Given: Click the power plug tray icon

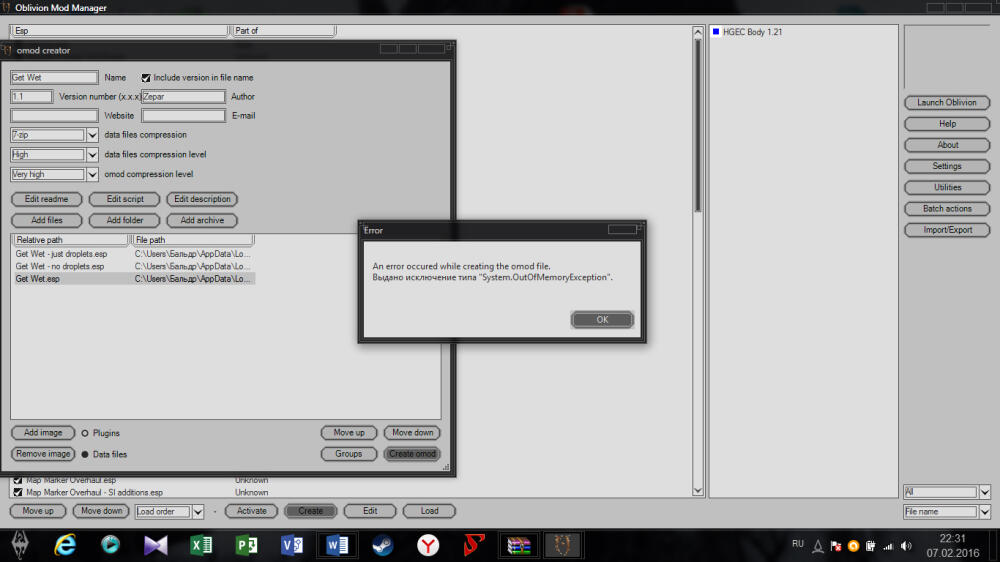Looking at the screenshot, I should (x=871, y=546).
